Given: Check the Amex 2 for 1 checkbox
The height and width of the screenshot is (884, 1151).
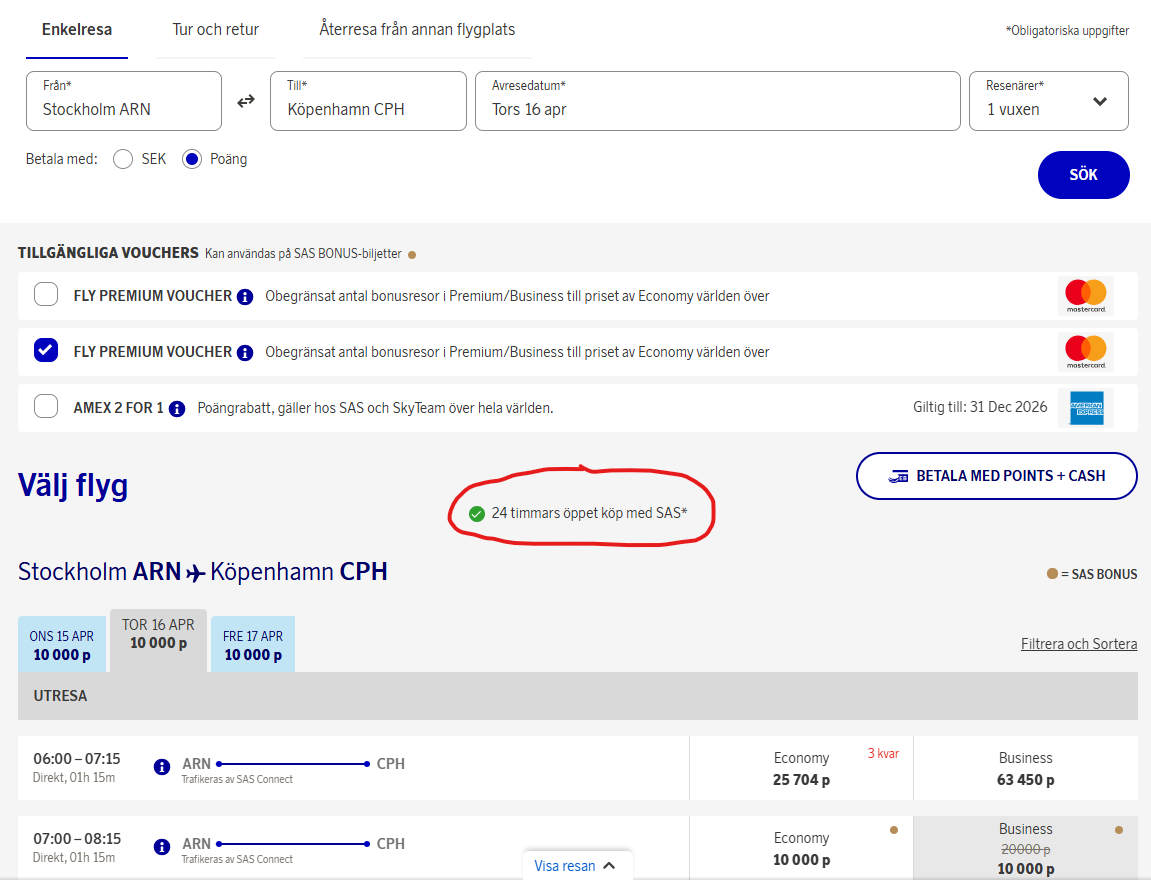Looking at the screenshot, I should (46, 406).
